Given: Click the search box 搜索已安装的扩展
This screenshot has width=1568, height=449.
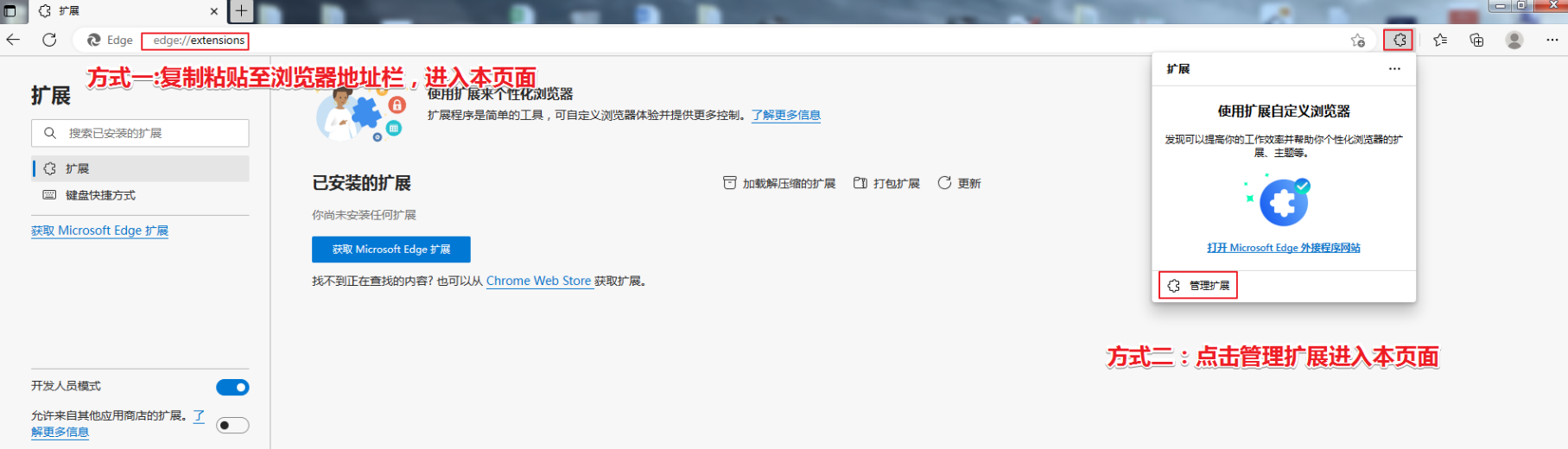Looking at the screenshot, I should click(x=140, y=133).
